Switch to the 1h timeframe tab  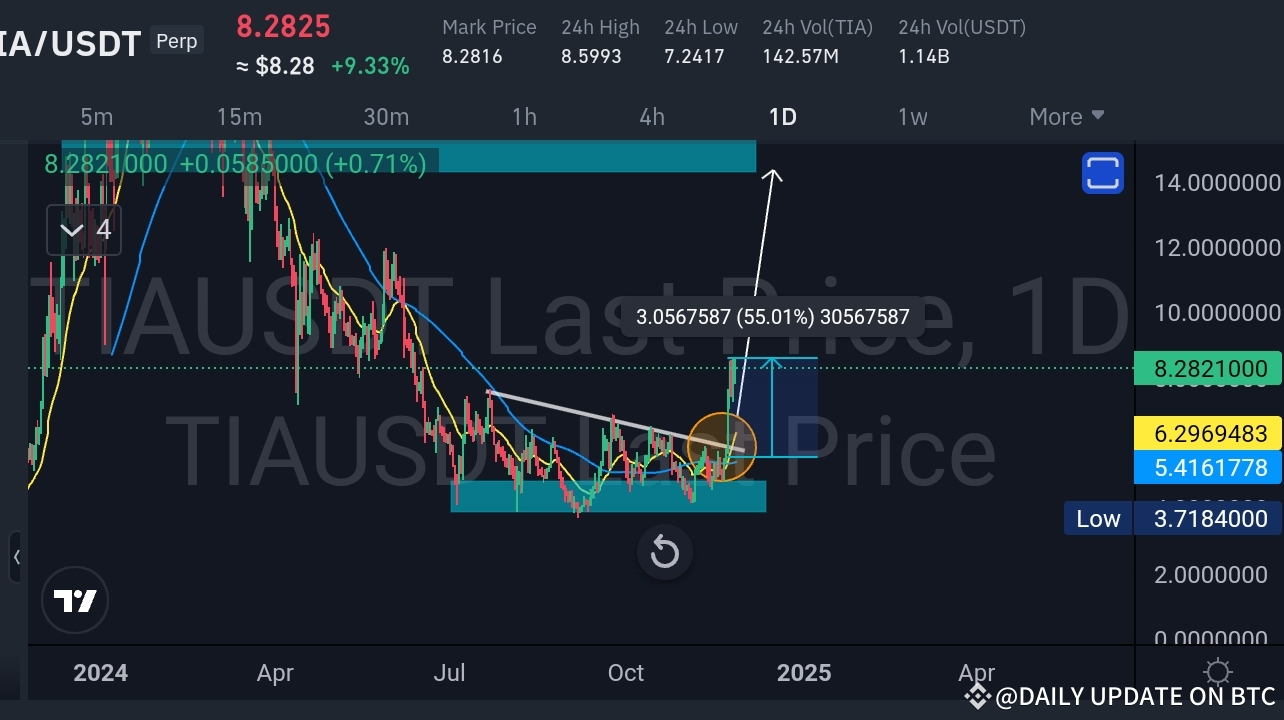coord(524,116)
